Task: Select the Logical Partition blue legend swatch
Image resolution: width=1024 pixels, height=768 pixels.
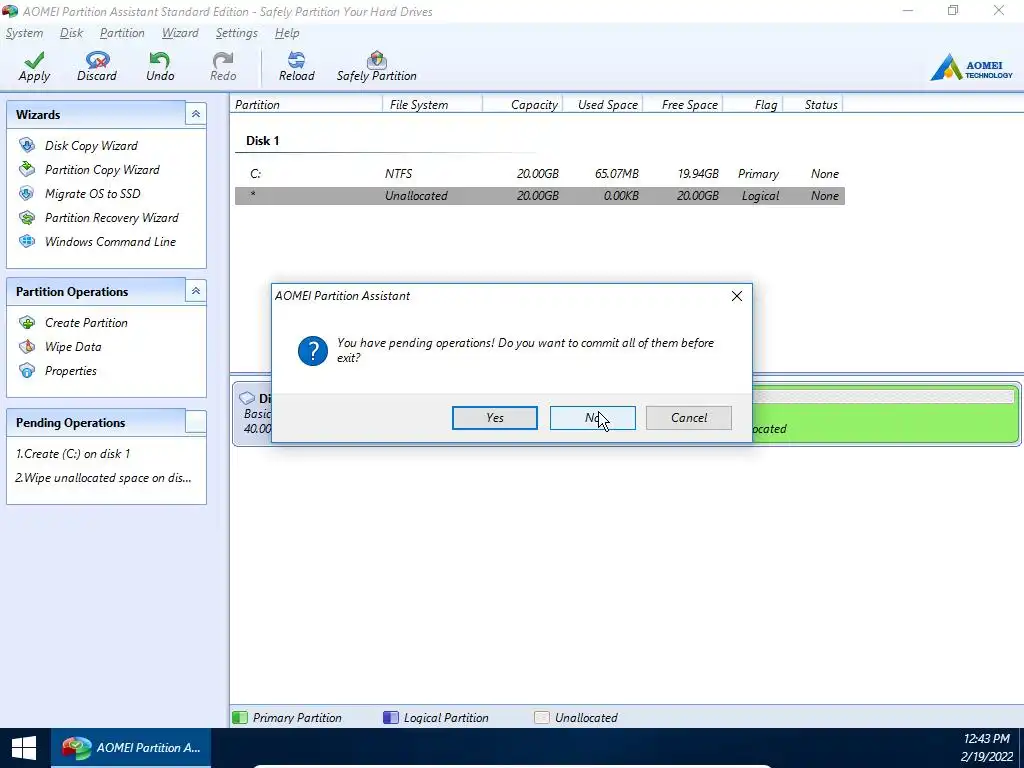Action: [391, 718]
